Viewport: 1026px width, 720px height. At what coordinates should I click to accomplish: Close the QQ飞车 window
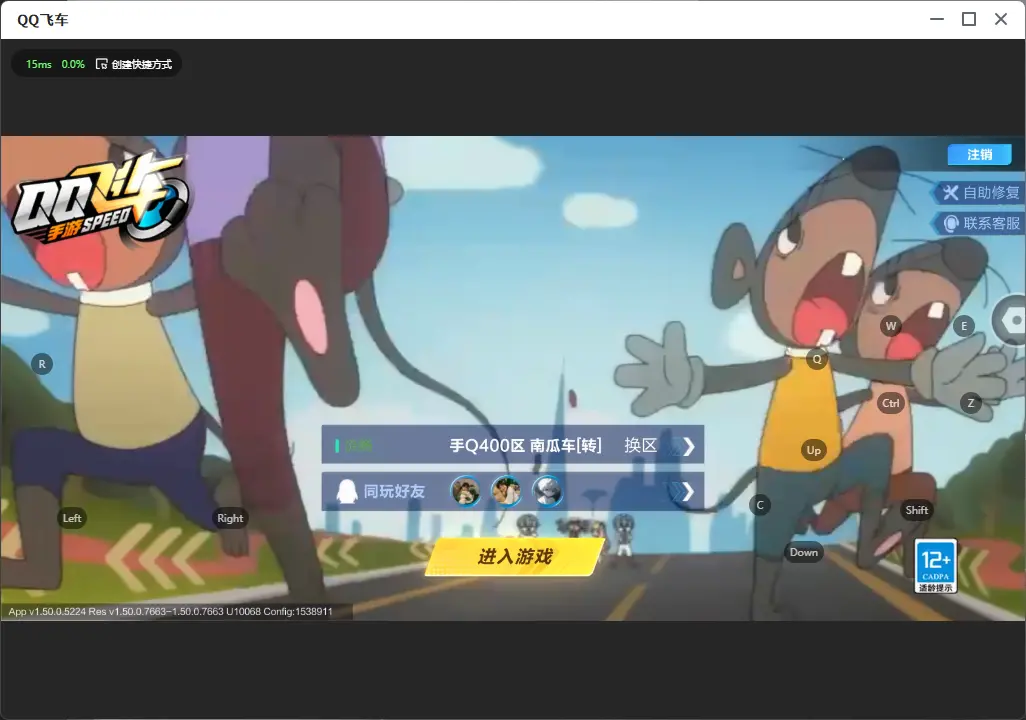coord(1001,20)
